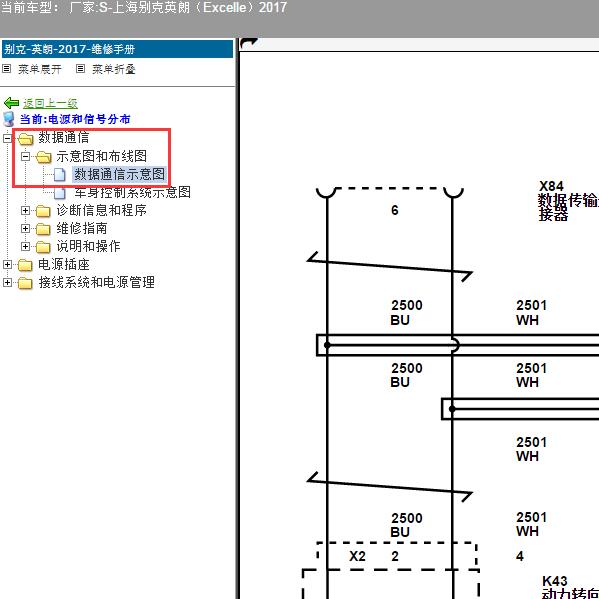Click the 维修指南 folder icon
Viewport: 599px width, 599px height.
[43, 229]
